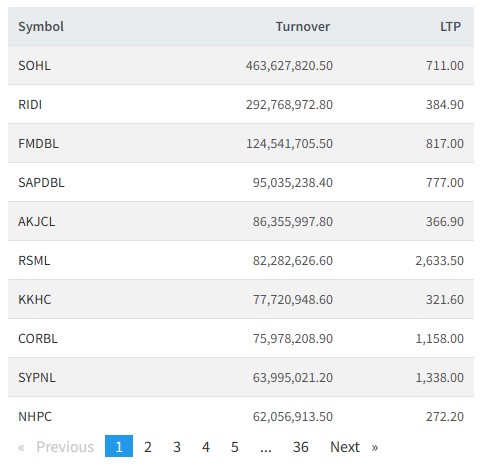
Task: Click the LTP column header
Action: (x=450, y=27)
